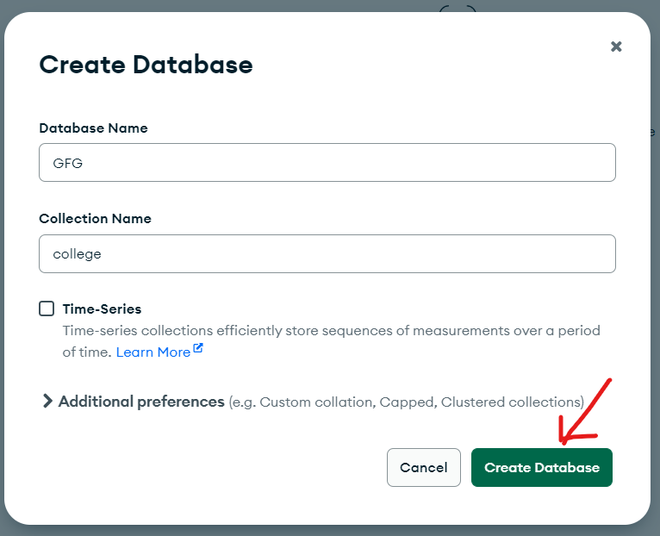Close the Create Database dialog
The height and width of the screenshot is (536, 660).
coord(616,46)
